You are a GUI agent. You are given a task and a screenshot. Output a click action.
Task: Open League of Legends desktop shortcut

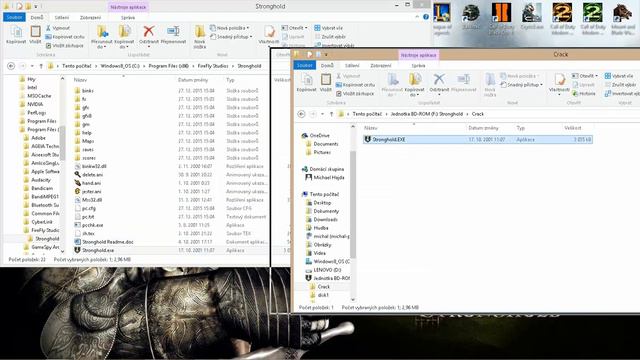442,18
